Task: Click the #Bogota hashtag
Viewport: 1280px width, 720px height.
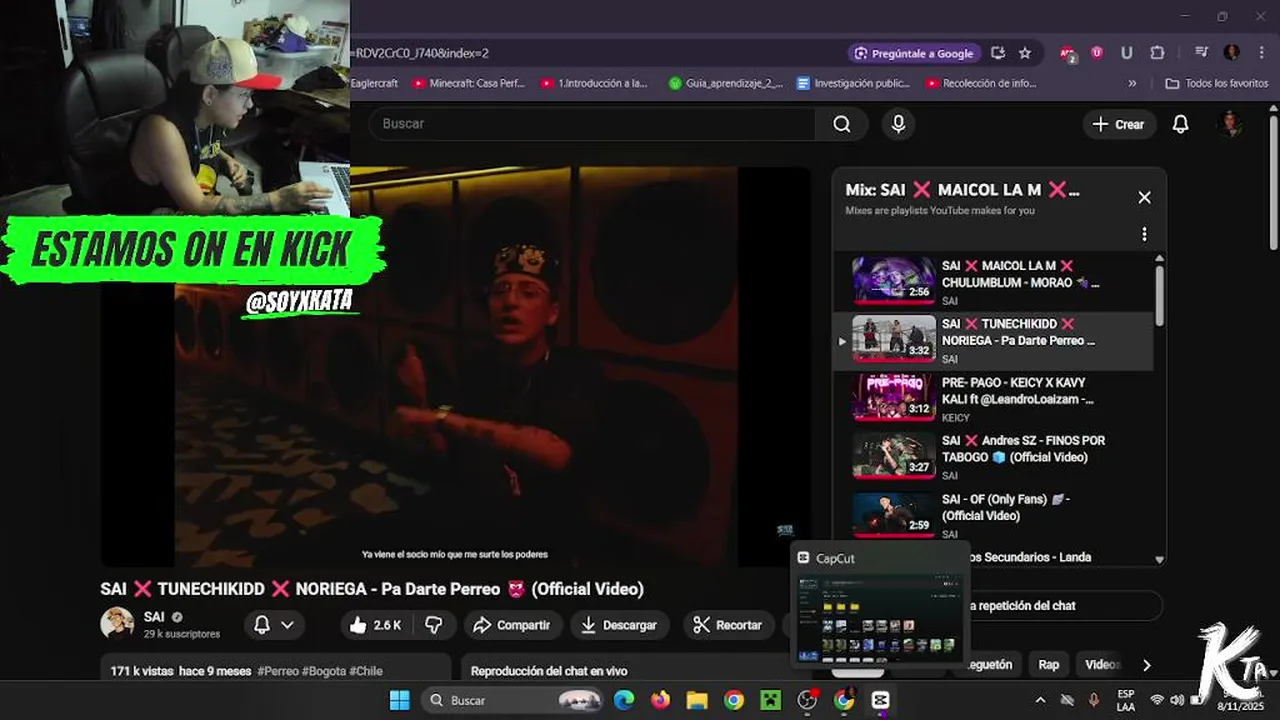Action: point(324,671)
